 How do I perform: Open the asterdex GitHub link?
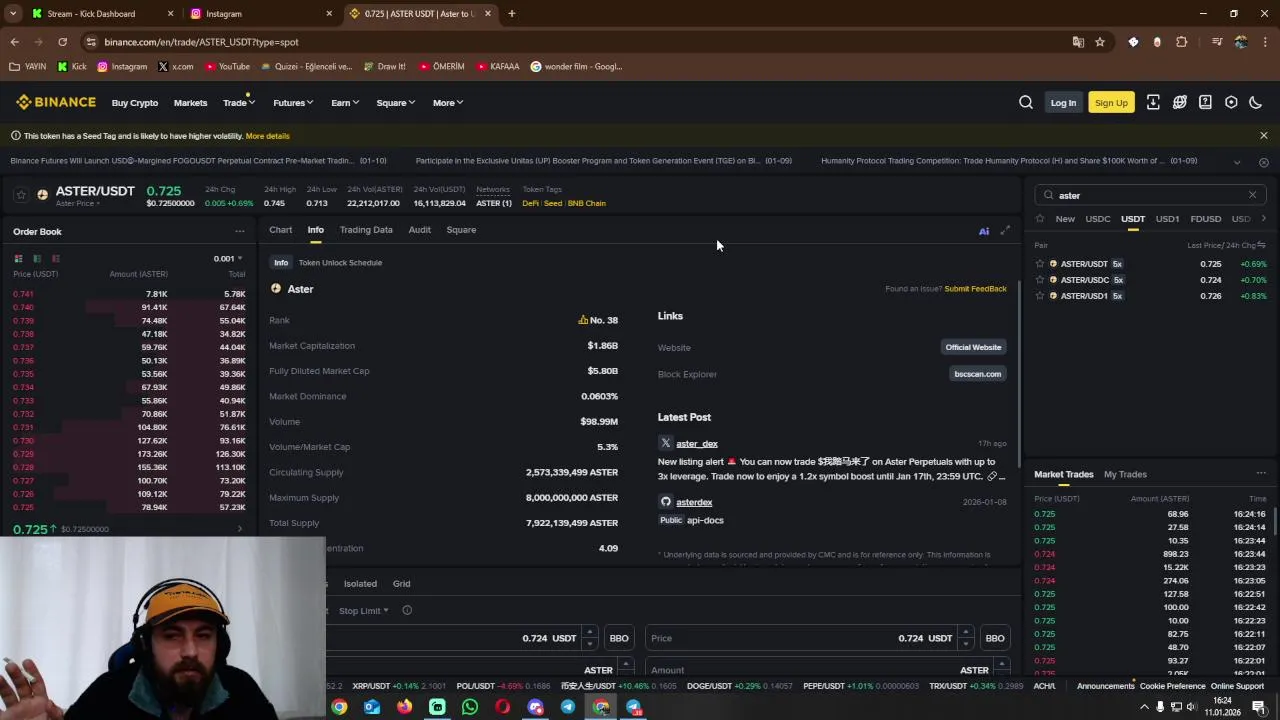click(694, 502)
